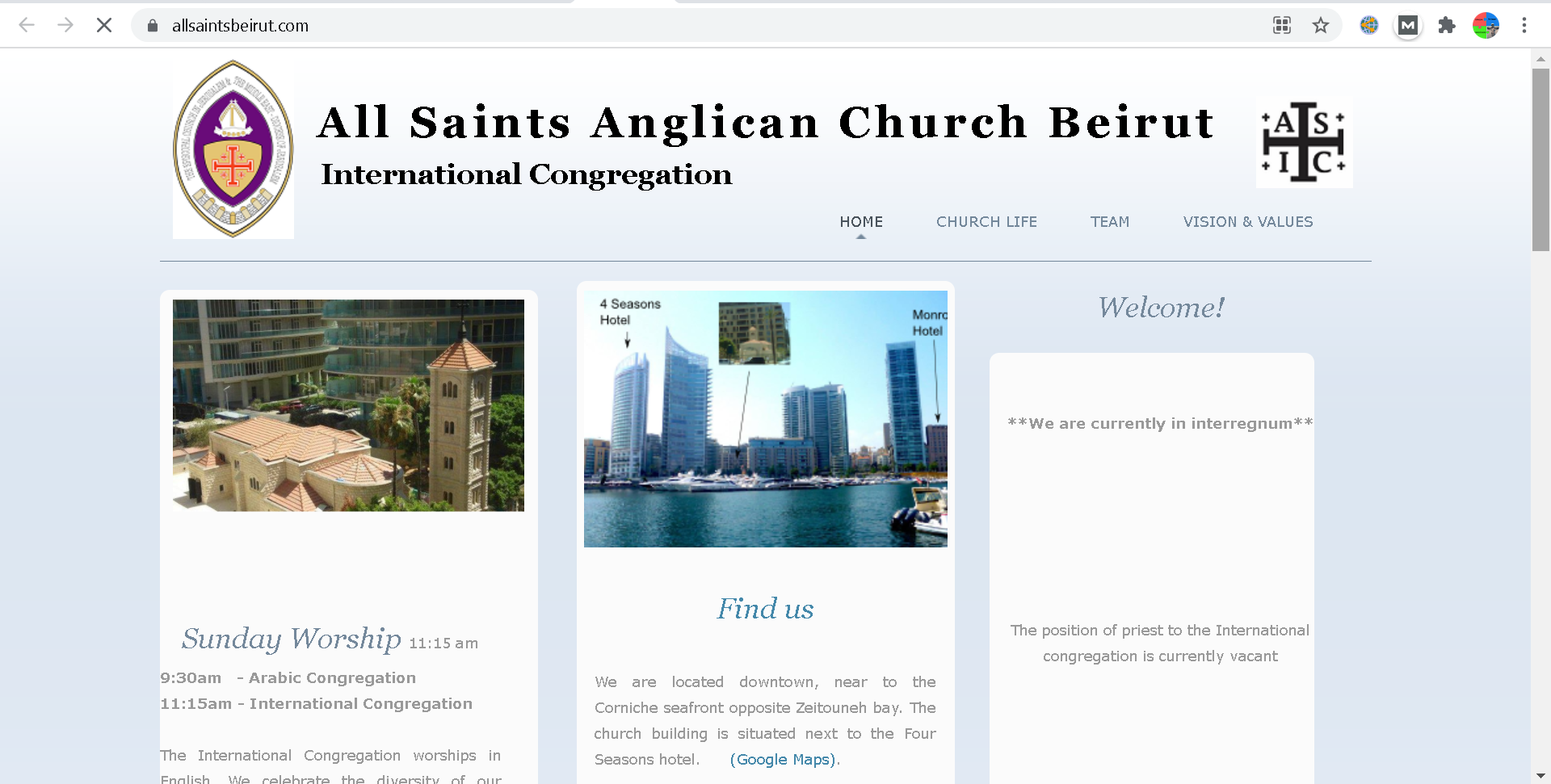Click the '9:30am - Arabic Congregation' line

coord(288,678)
